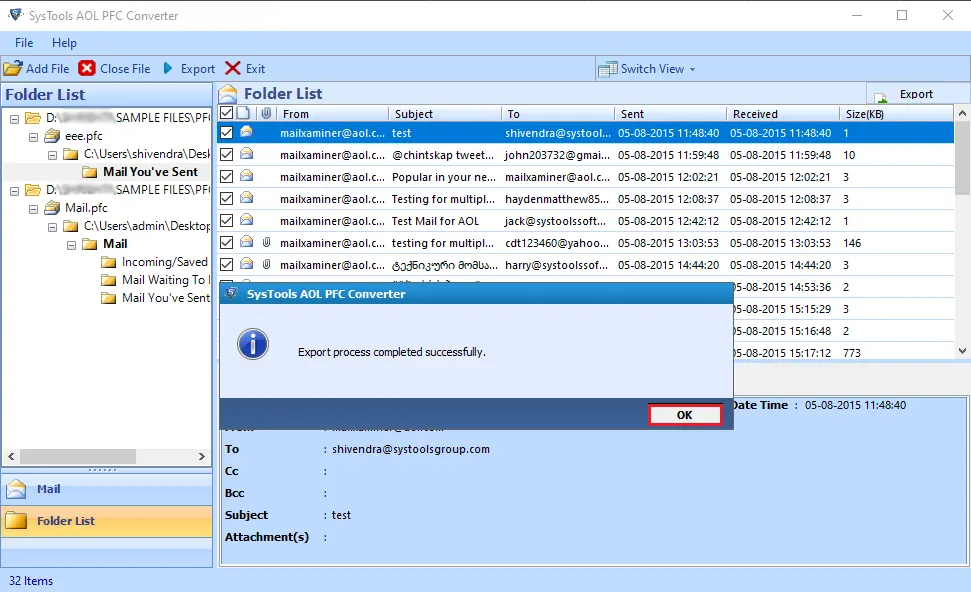
Task: Switch to the Folder List pane tab
Action: pyautogui.click(x=107, y=521)
